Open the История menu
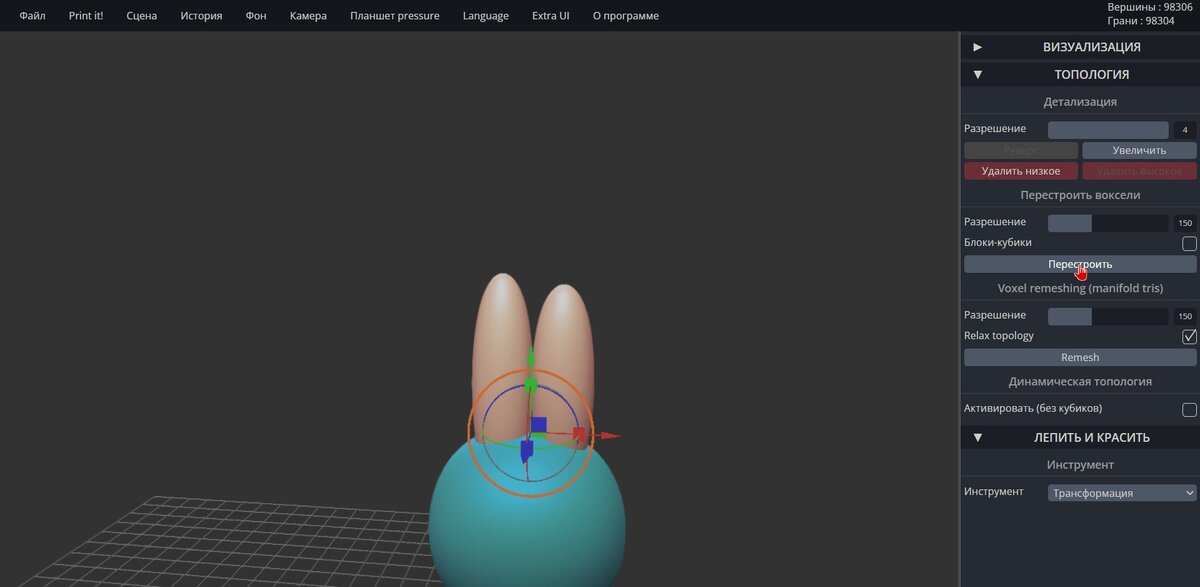The height and width of the screenshot is (587, 1200). tap(201, 16)
